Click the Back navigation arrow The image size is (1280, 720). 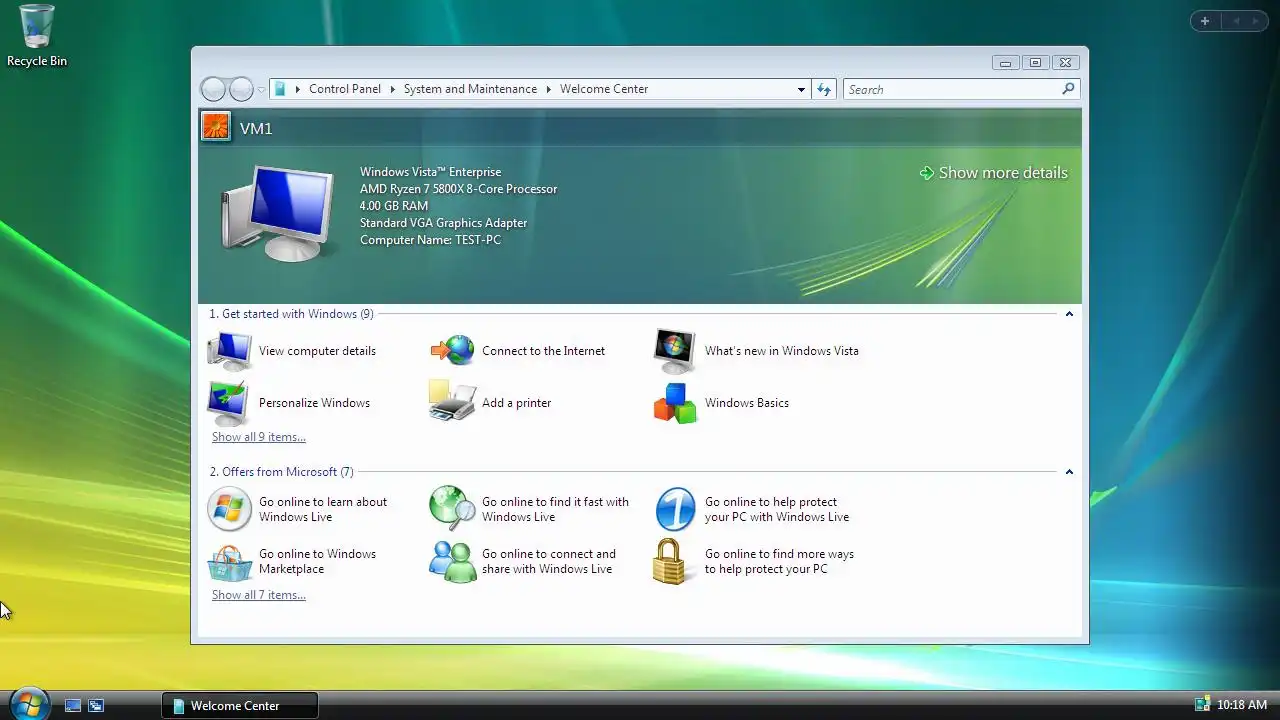[x=213, y=89]
